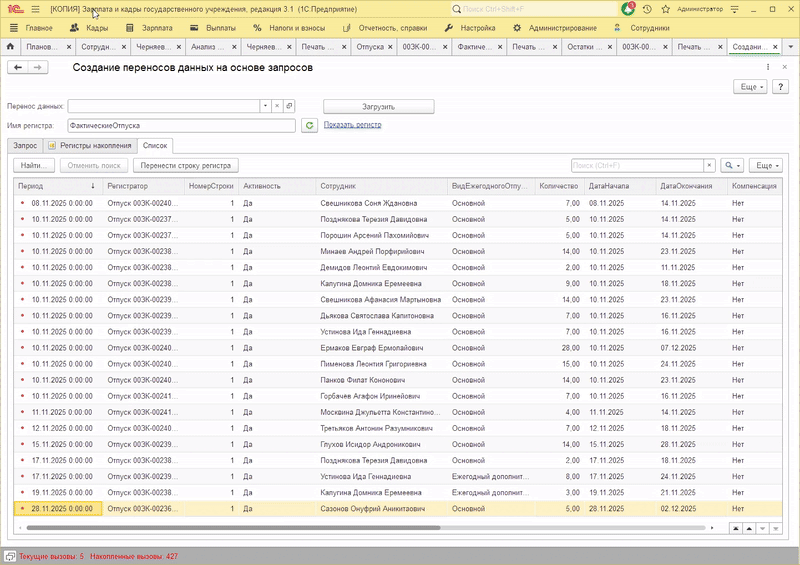Image resolution: width=800 pixels, height=565 pixels.
Task: Open the three-dot form options menu
Action: (768, 67)
